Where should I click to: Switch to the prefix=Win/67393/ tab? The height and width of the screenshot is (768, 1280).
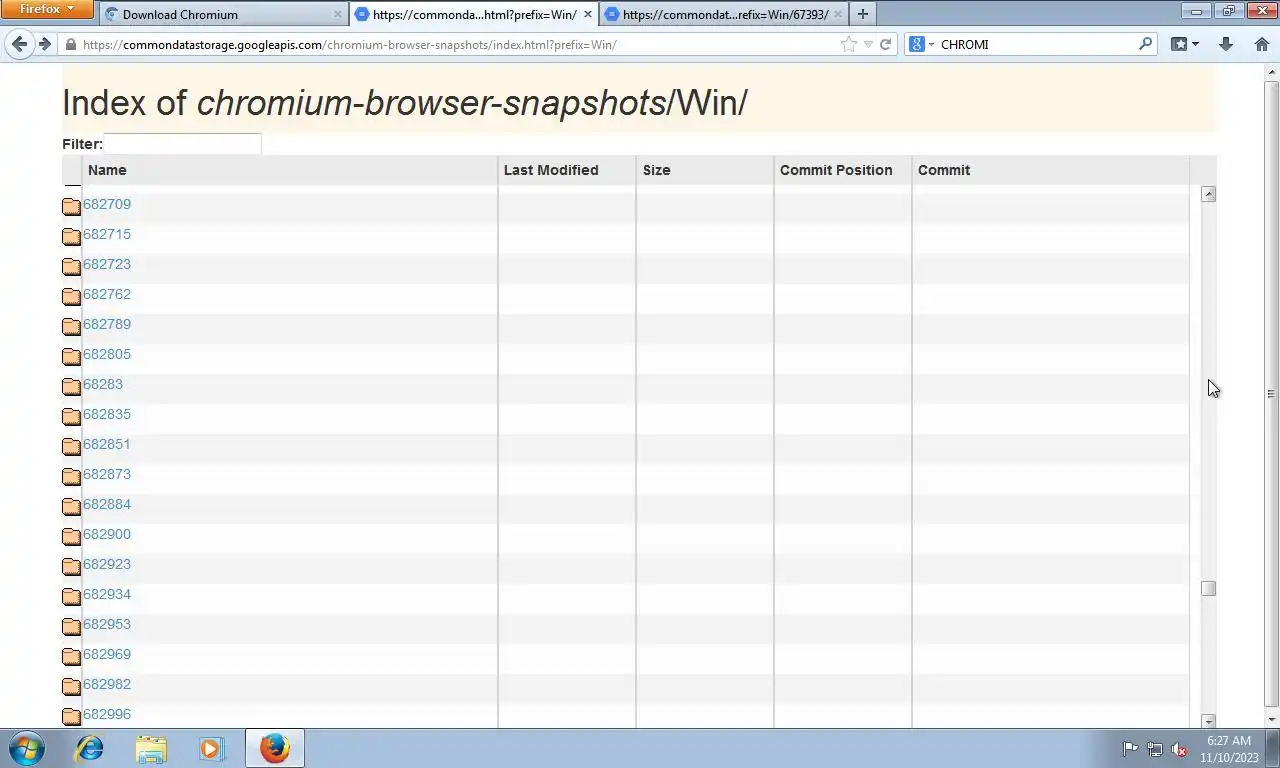click(x=724, y=14)
